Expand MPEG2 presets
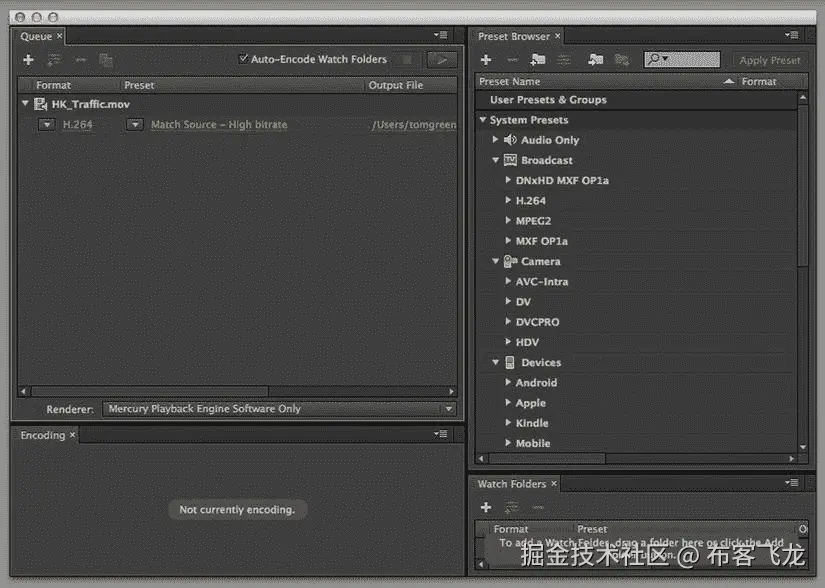This screenshot has width=825, height=588. coord(508,220)
